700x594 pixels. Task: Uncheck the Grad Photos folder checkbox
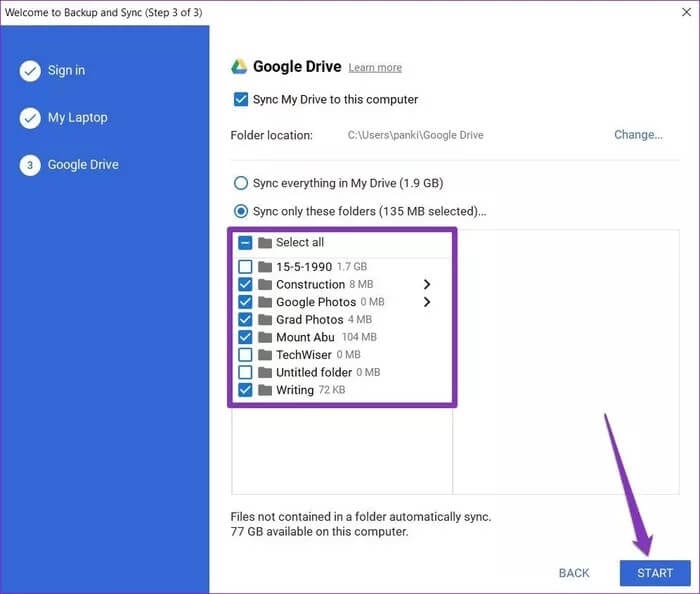245,320
